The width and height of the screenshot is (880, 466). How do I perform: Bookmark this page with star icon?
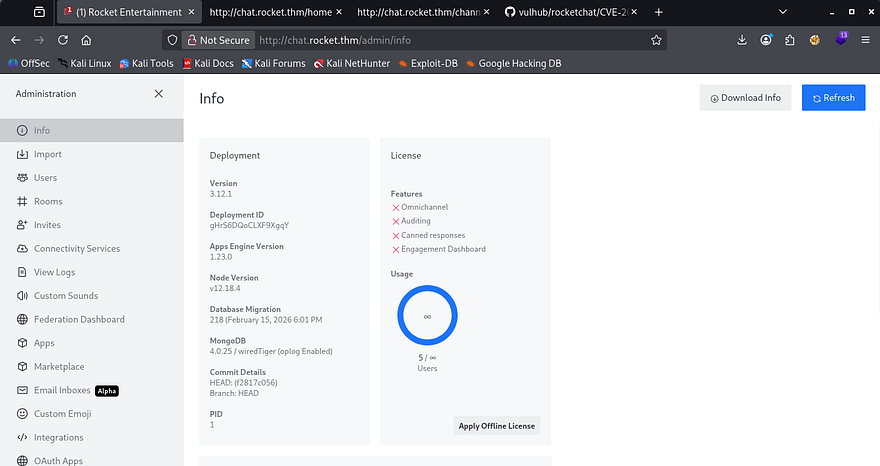point(656,40)
